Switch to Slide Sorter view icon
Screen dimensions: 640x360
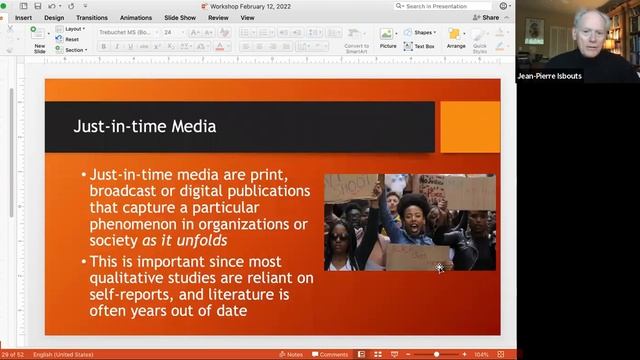coord(378,354)
